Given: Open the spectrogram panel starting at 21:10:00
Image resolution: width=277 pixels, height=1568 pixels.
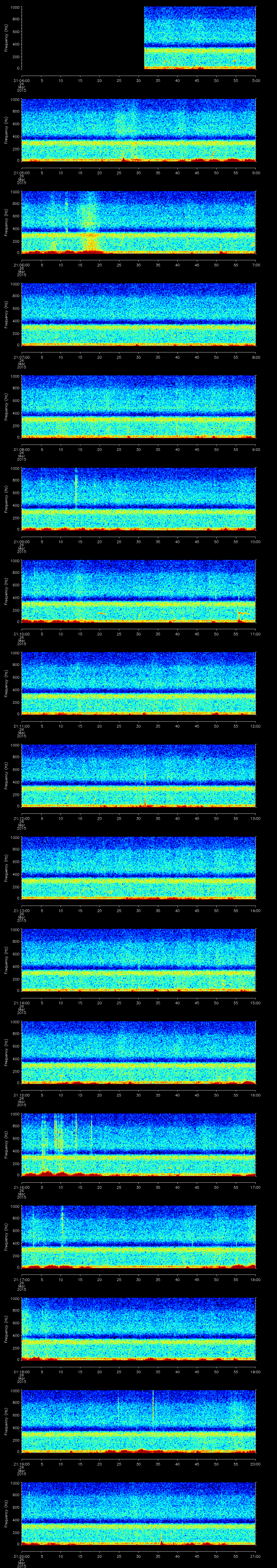Looking at the screenshot, I should pyautogui.click(x=139, y=591).
